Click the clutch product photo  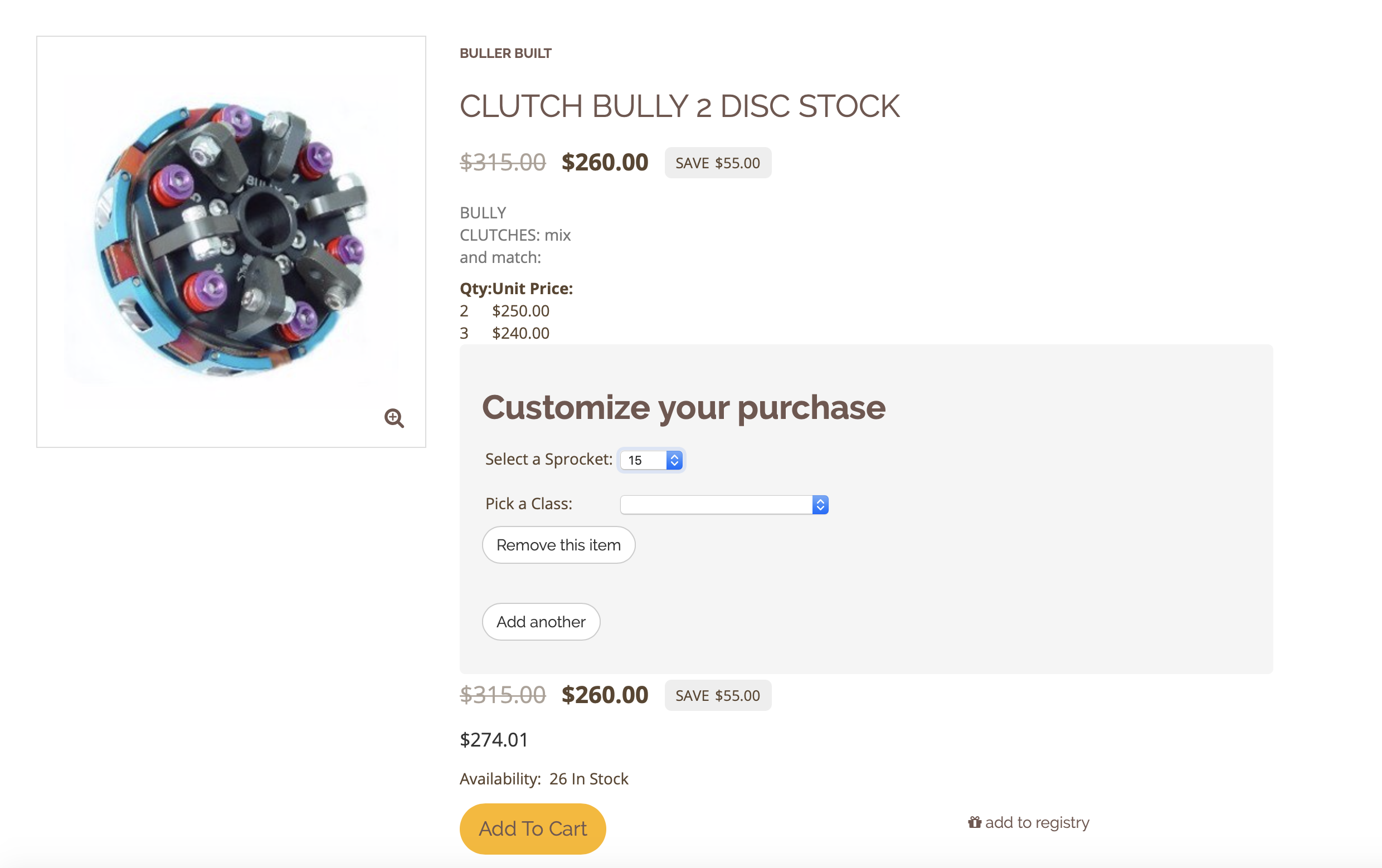point(231,241)
